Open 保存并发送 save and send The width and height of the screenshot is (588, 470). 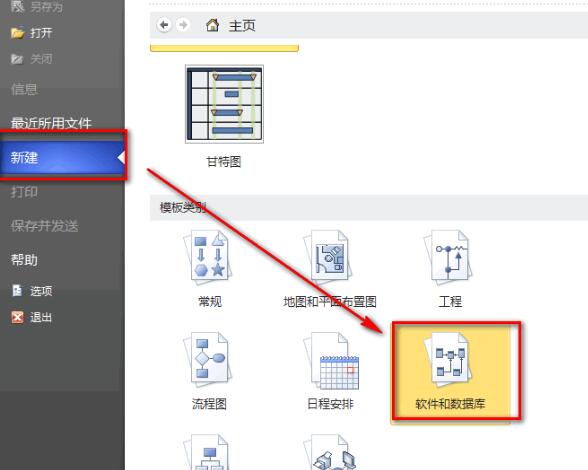pyautogui.click(x=44, y=226)
